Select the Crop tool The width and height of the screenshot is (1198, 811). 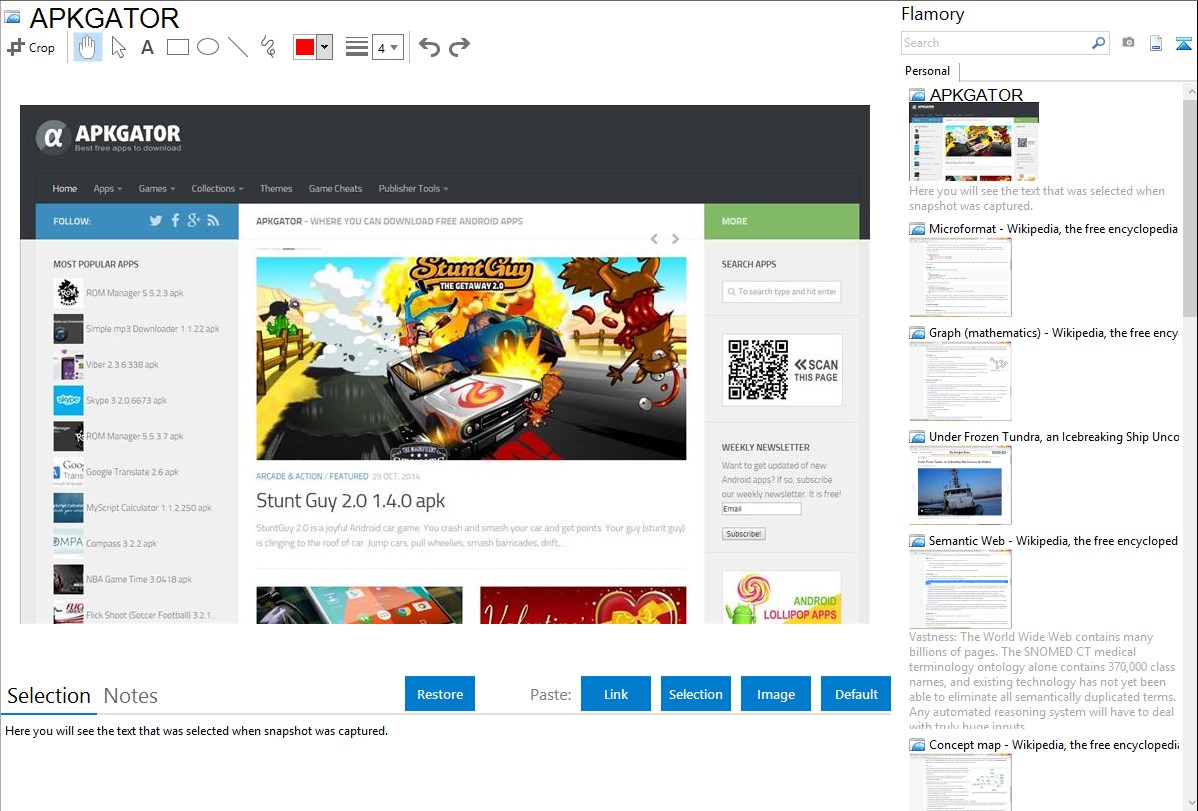pyautogui.click(x=31, y=47)
